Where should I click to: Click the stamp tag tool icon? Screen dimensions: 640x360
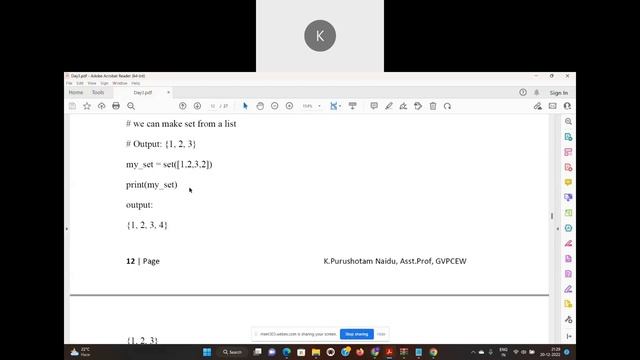coord(418,106)
